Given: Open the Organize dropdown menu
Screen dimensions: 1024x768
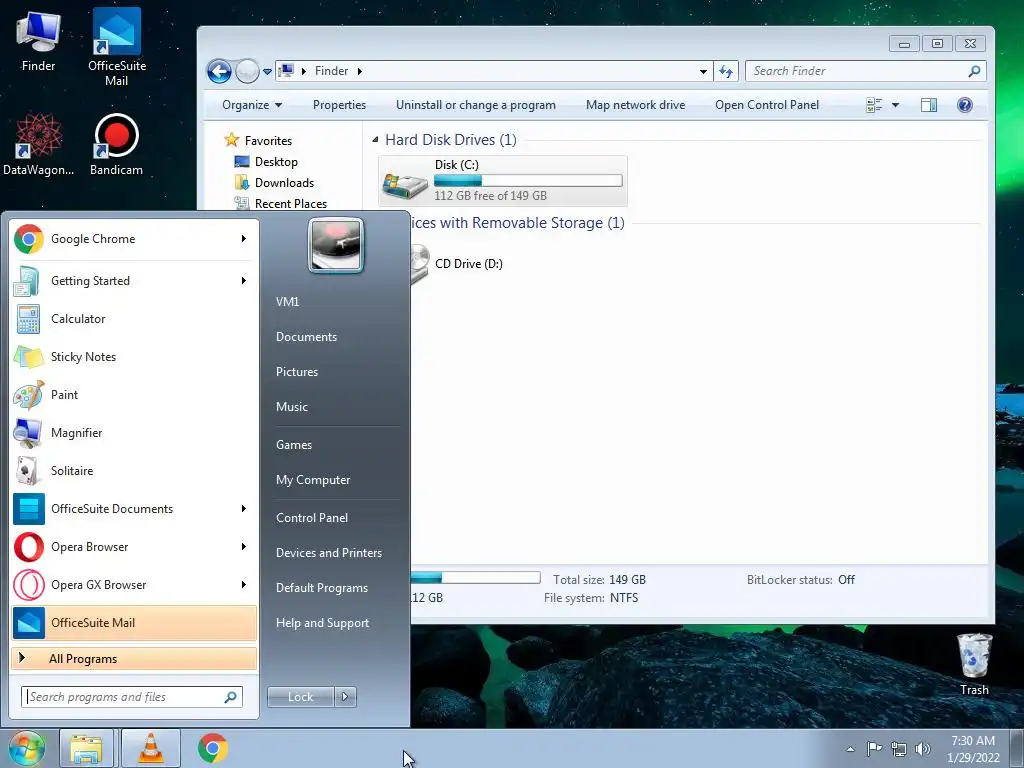Looking at the screenshot, I should coord(252,105).
